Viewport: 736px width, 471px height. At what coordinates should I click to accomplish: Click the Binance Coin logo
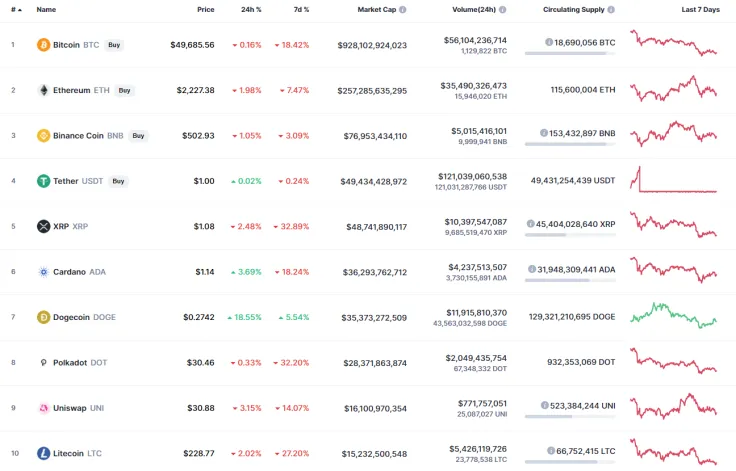tap(43, 135)
